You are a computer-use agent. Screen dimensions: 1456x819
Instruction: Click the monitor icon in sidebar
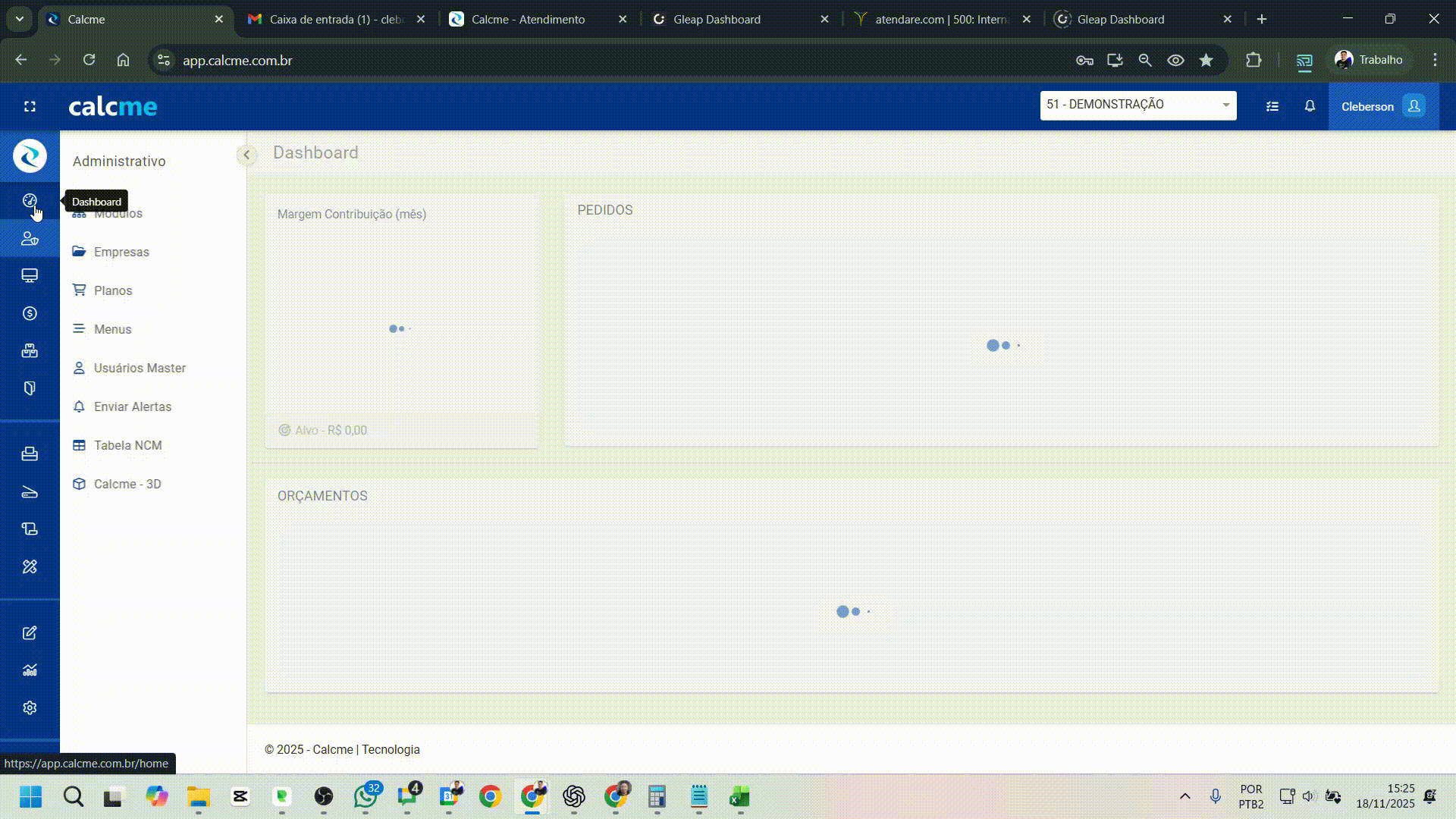pos(30,275)
